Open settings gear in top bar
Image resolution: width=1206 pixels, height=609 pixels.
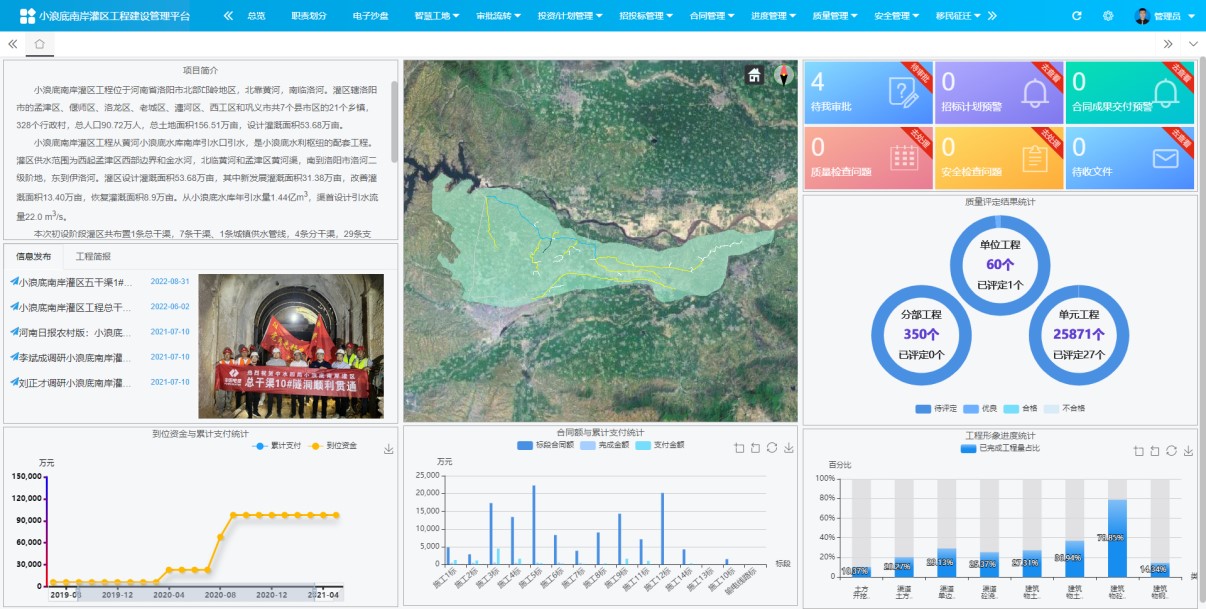1108,16
